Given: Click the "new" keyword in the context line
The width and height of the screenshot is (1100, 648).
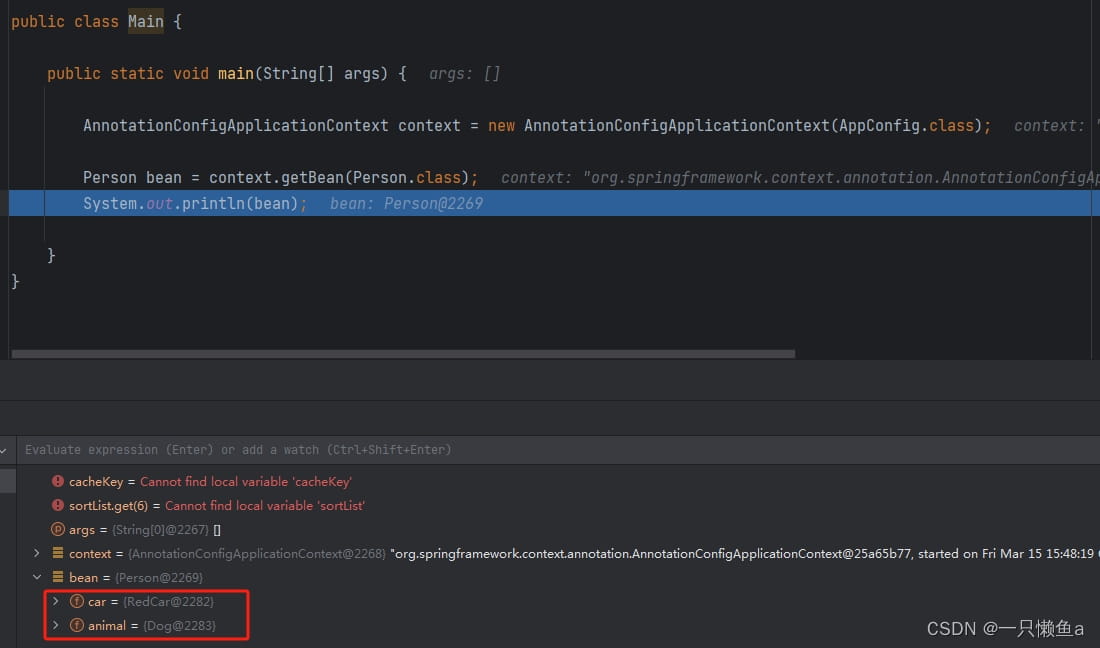Looking at the screenshot, I should 502,126.
